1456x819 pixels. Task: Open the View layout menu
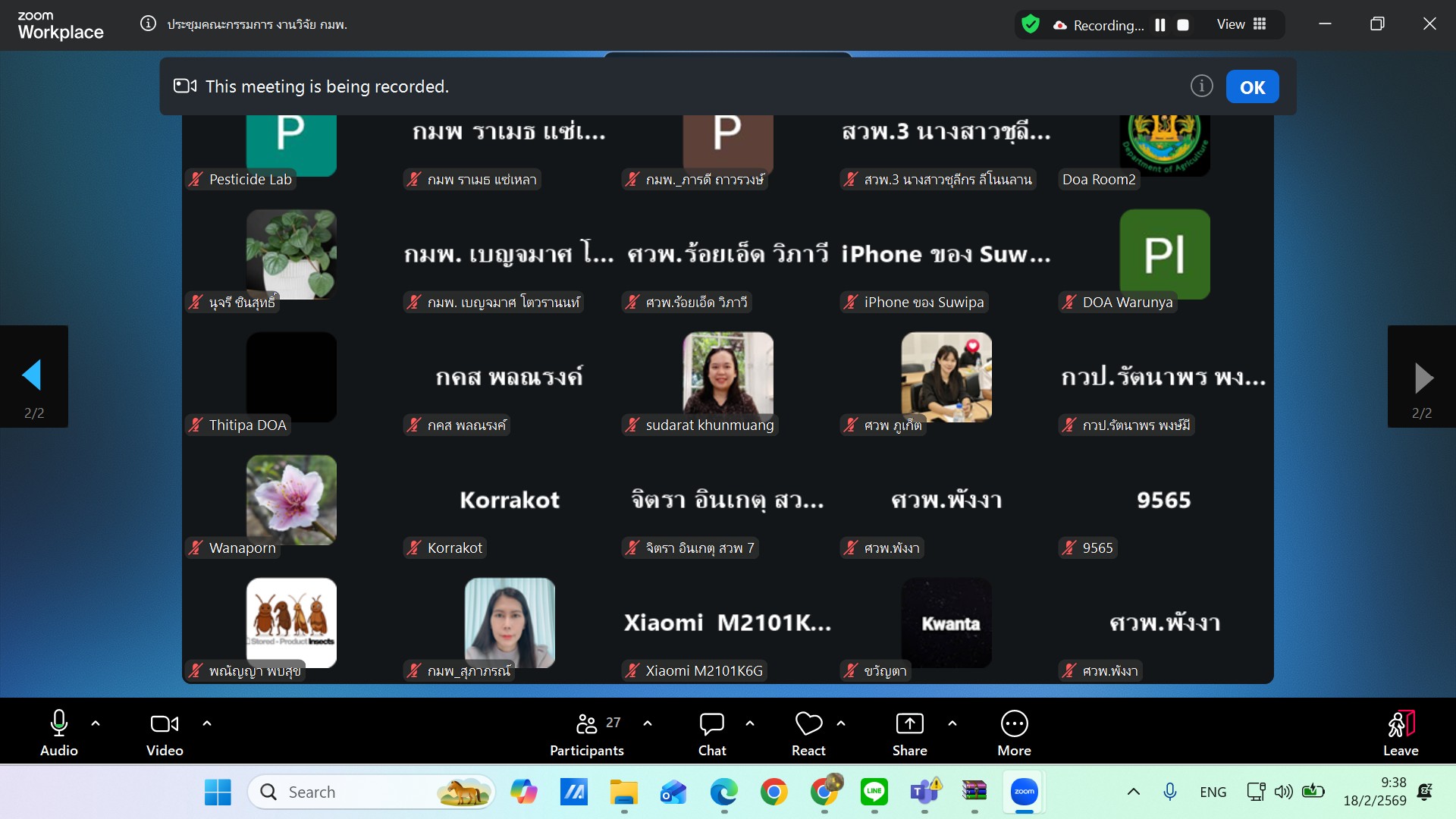click(x=1241, y=24)
